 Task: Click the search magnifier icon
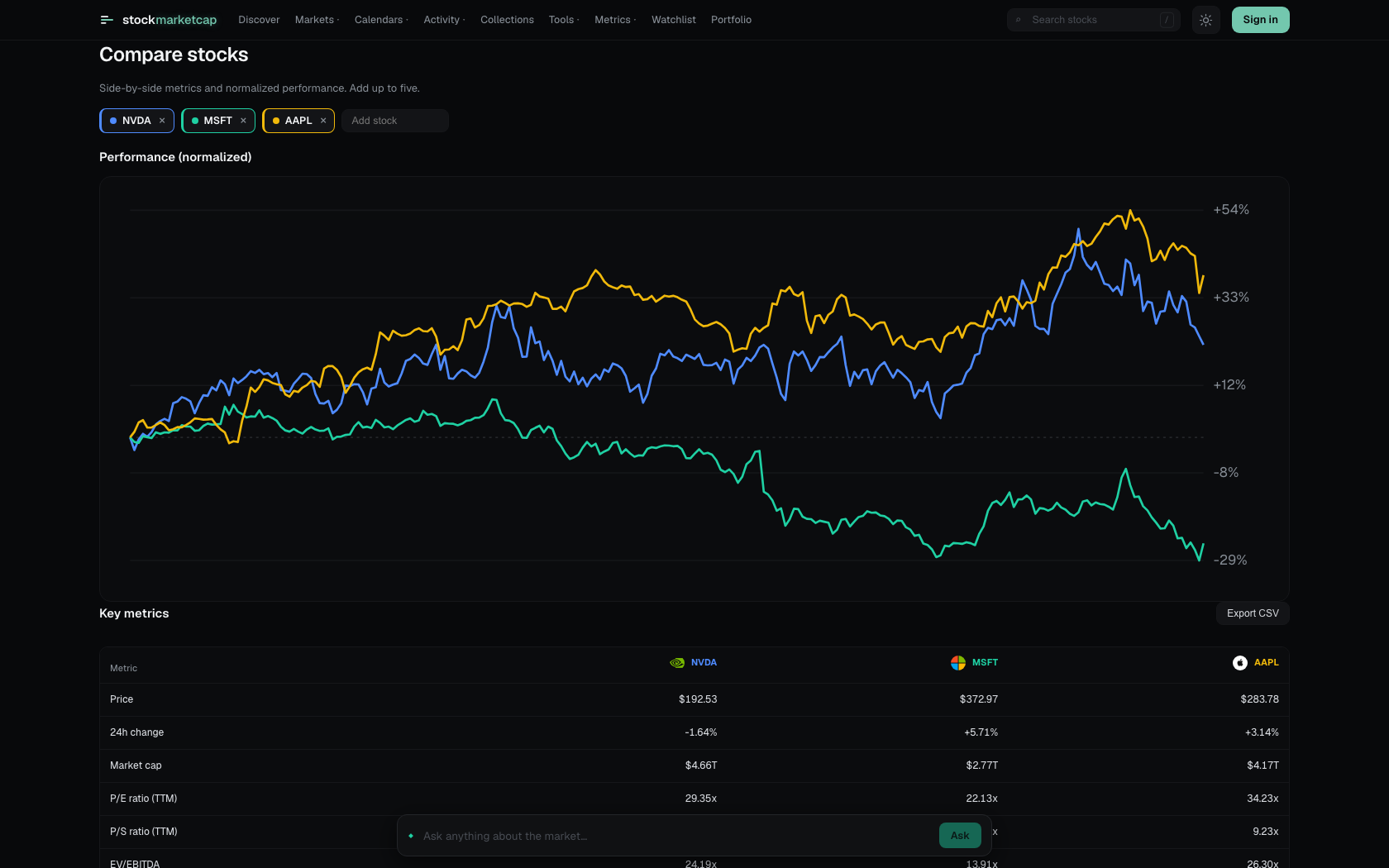point(1019,20)
